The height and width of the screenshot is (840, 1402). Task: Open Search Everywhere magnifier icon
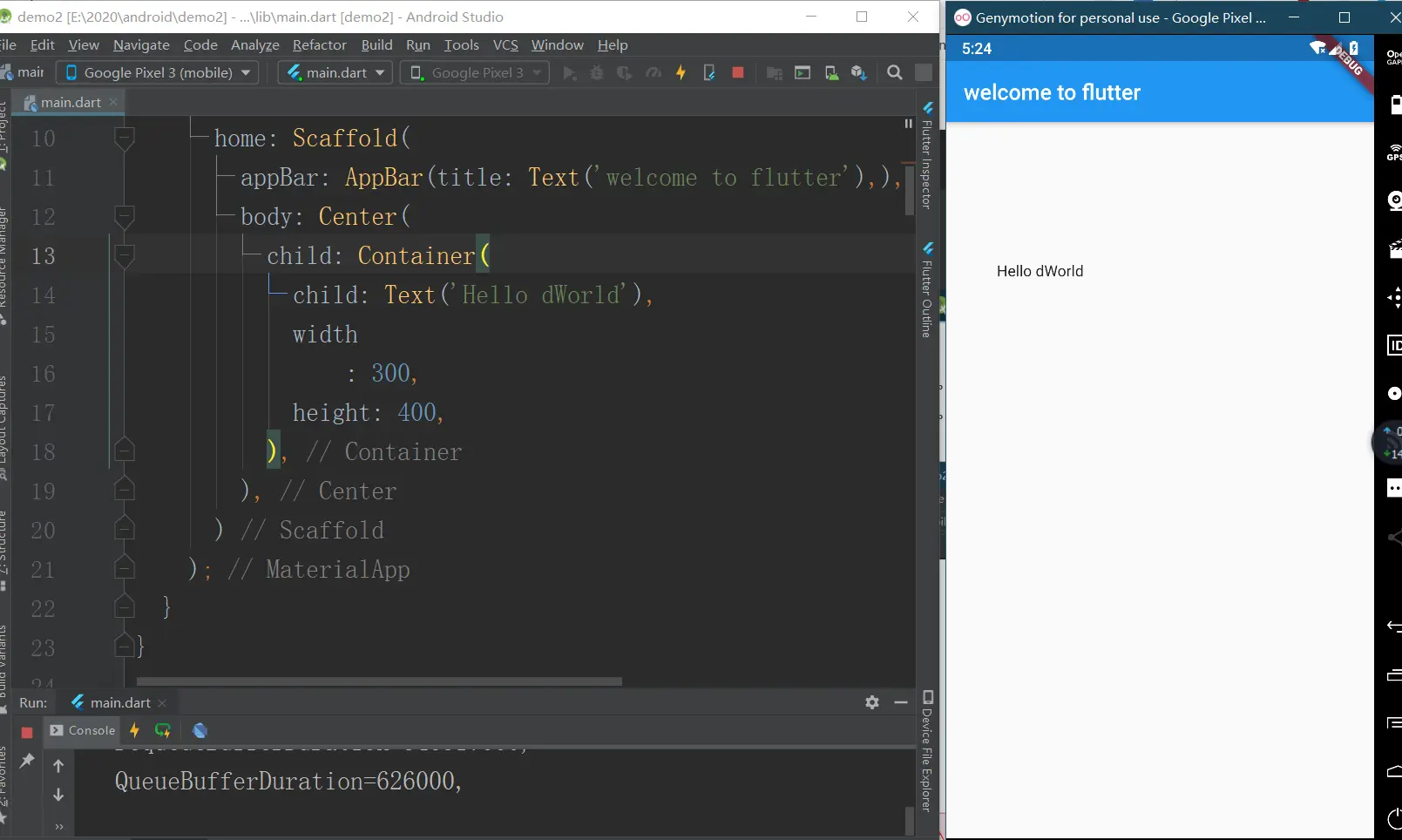(894, 73)
